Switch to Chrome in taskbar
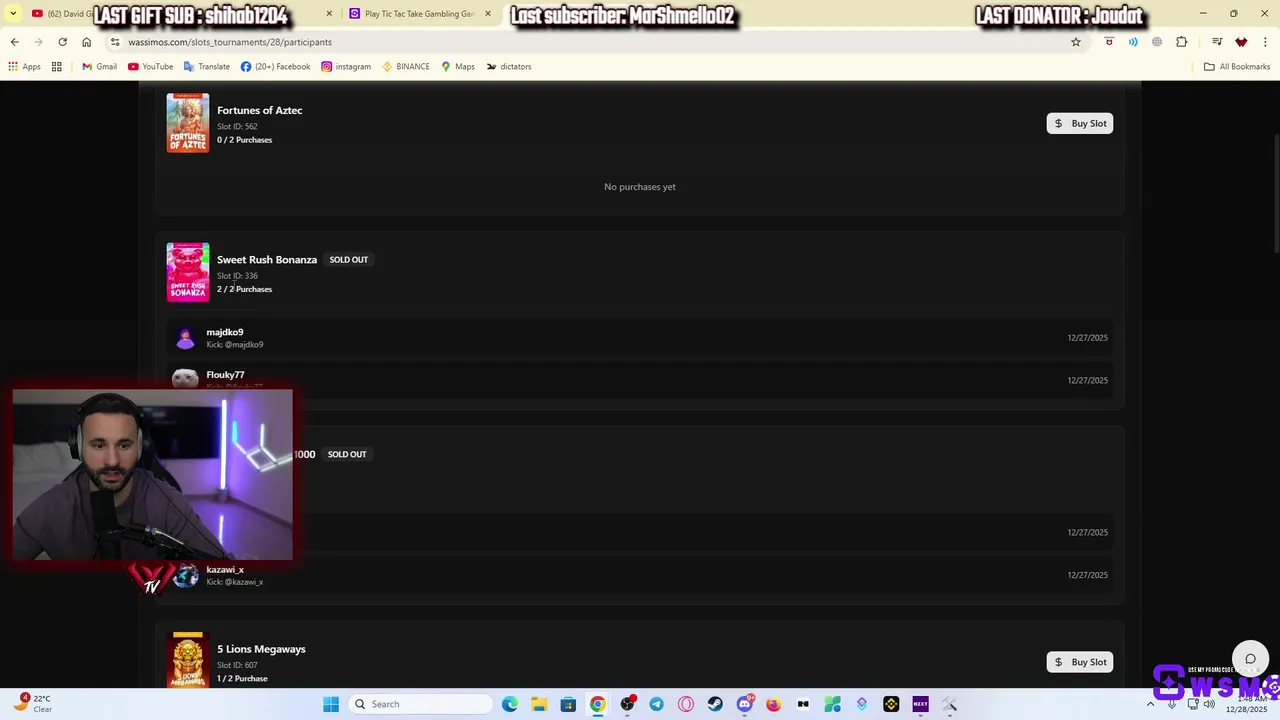 click(x=597, y=704)
